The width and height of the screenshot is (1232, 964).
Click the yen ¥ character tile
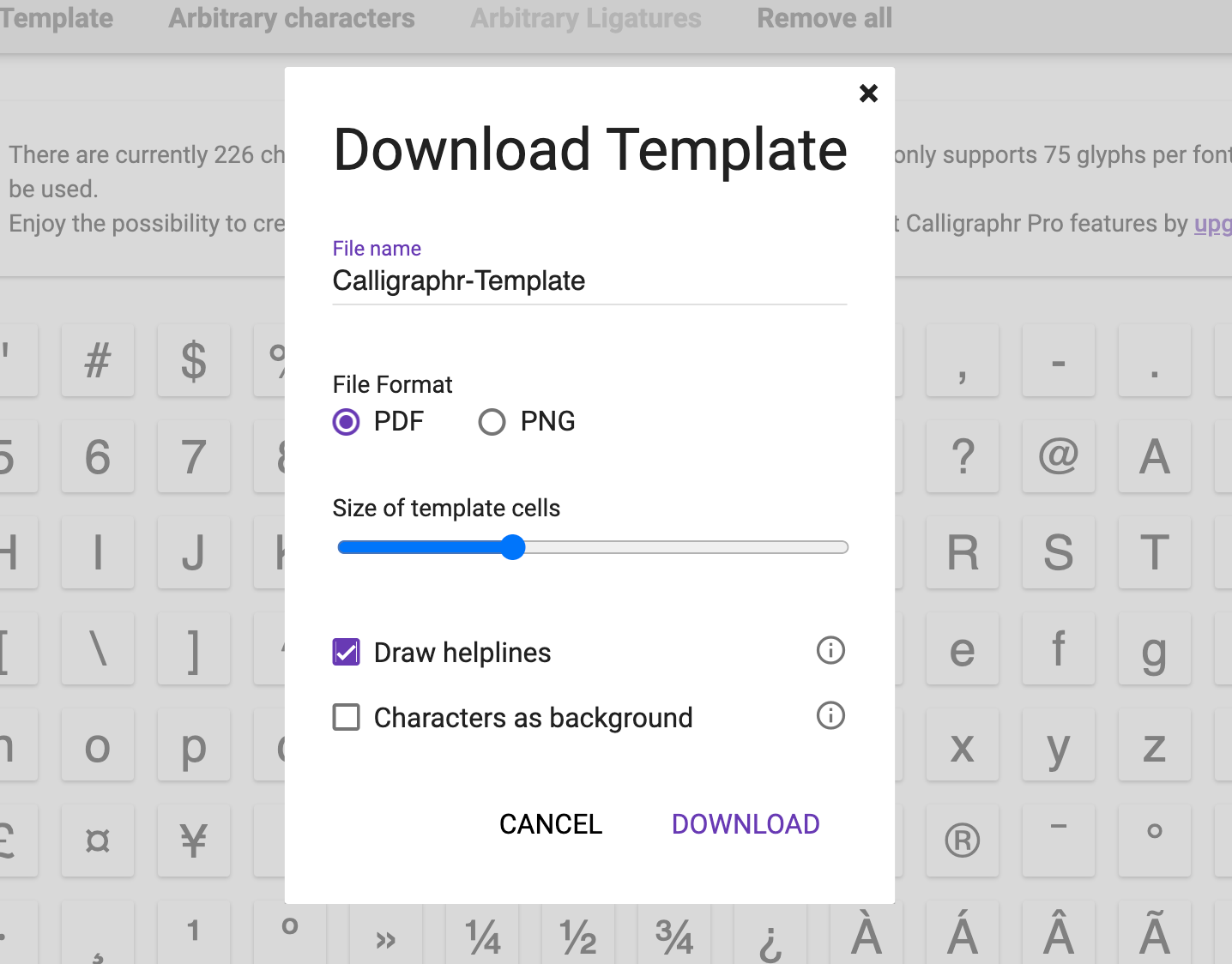[x=194, y=840]
